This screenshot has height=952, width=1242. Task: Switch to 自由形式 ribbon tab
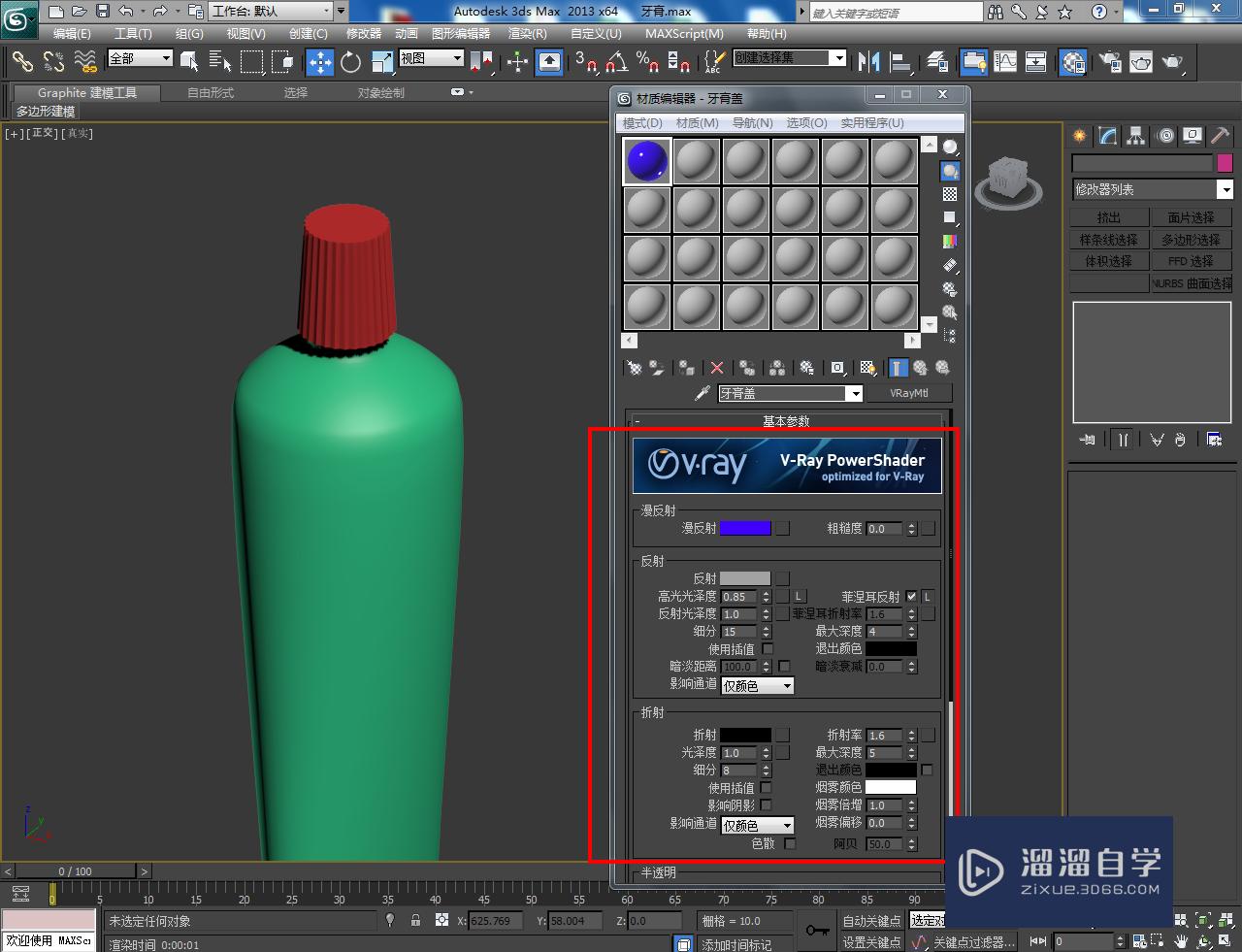pos(211,92)
